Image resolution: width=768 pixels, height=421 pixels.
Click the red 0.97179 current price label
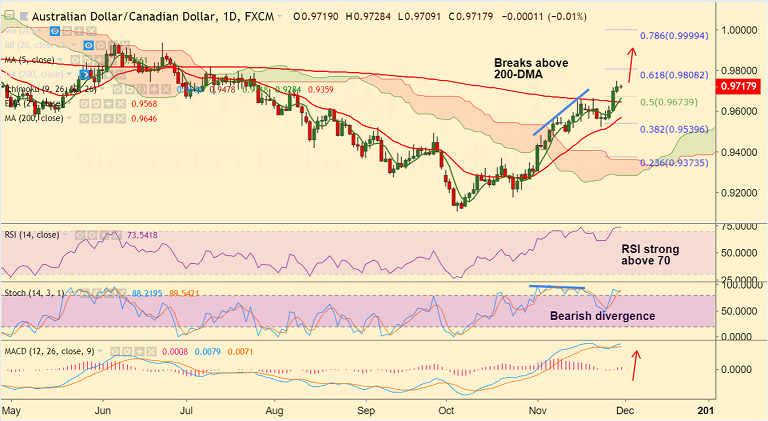740,86
